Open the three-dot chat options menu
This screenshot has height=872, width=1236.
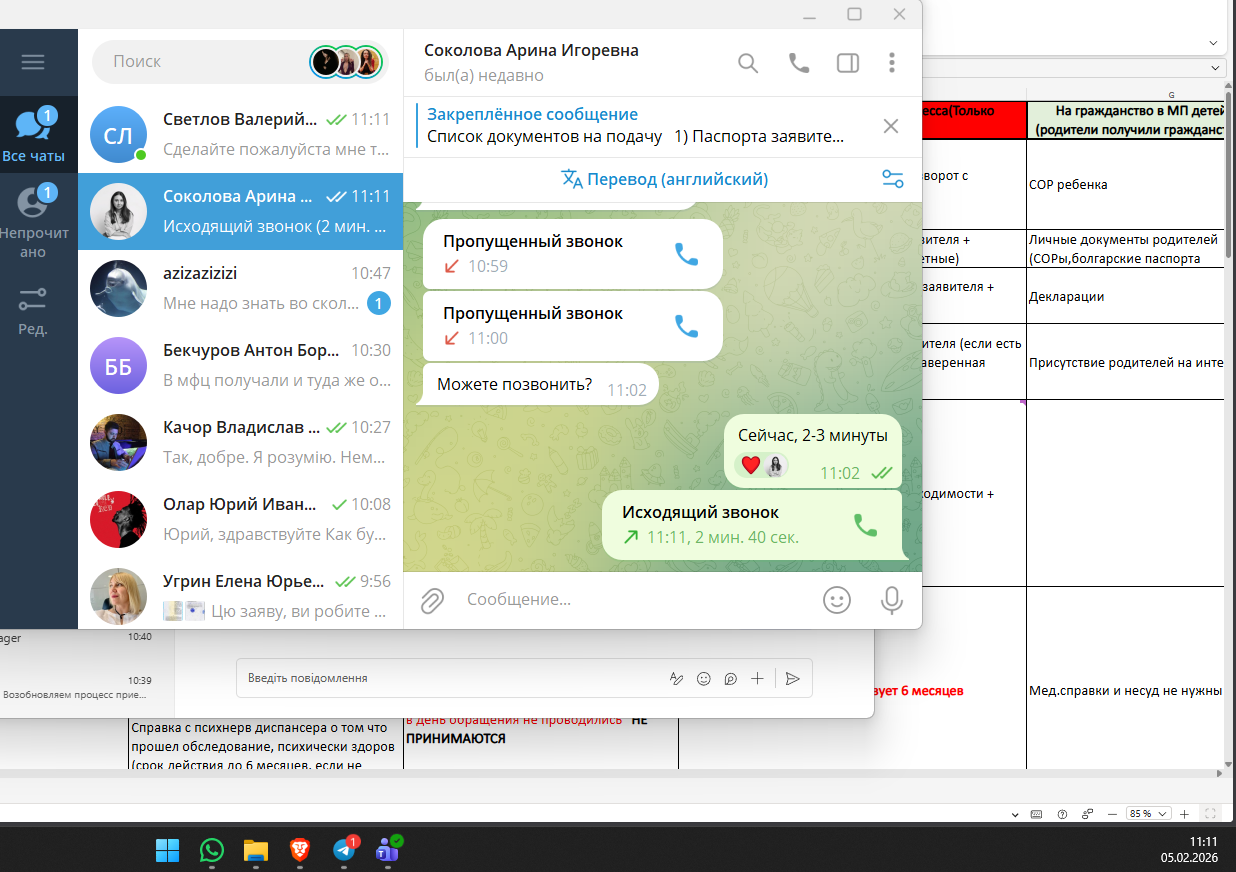click(892, 63)
